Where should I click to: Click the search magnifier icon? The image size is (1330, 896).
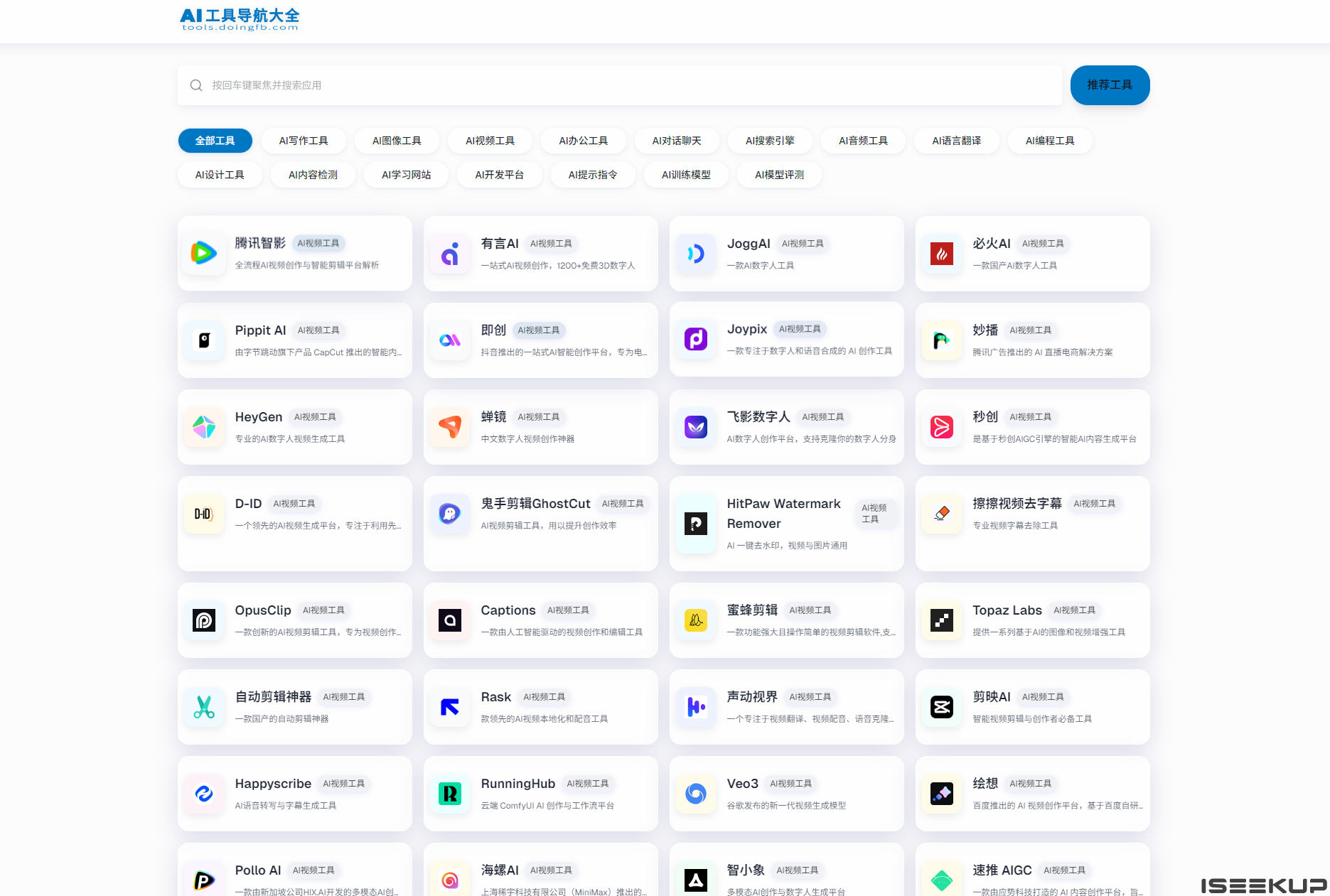(x=196, y=85)
